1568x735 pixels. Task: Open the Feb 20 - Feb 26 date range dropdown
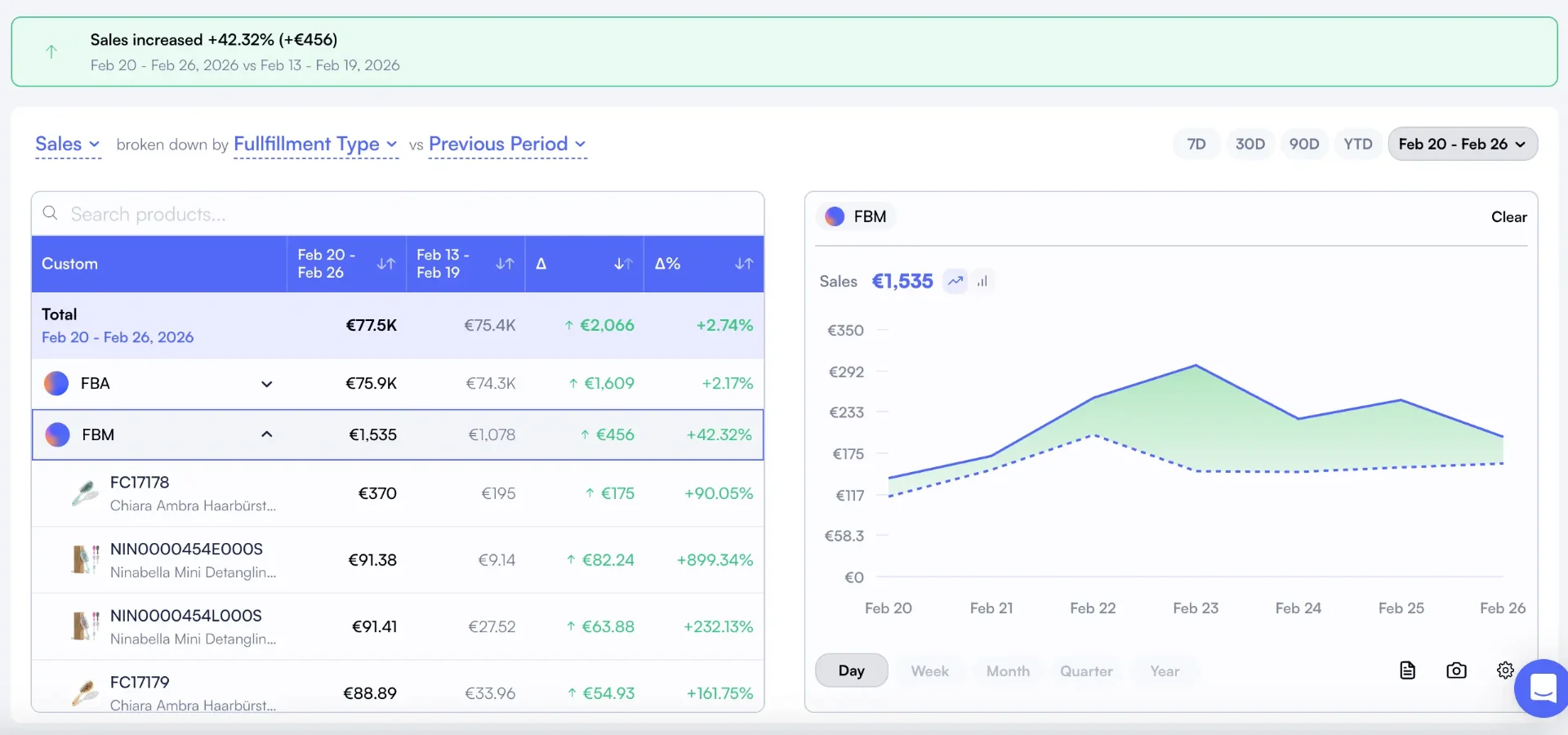click(x=1463, y=144)
